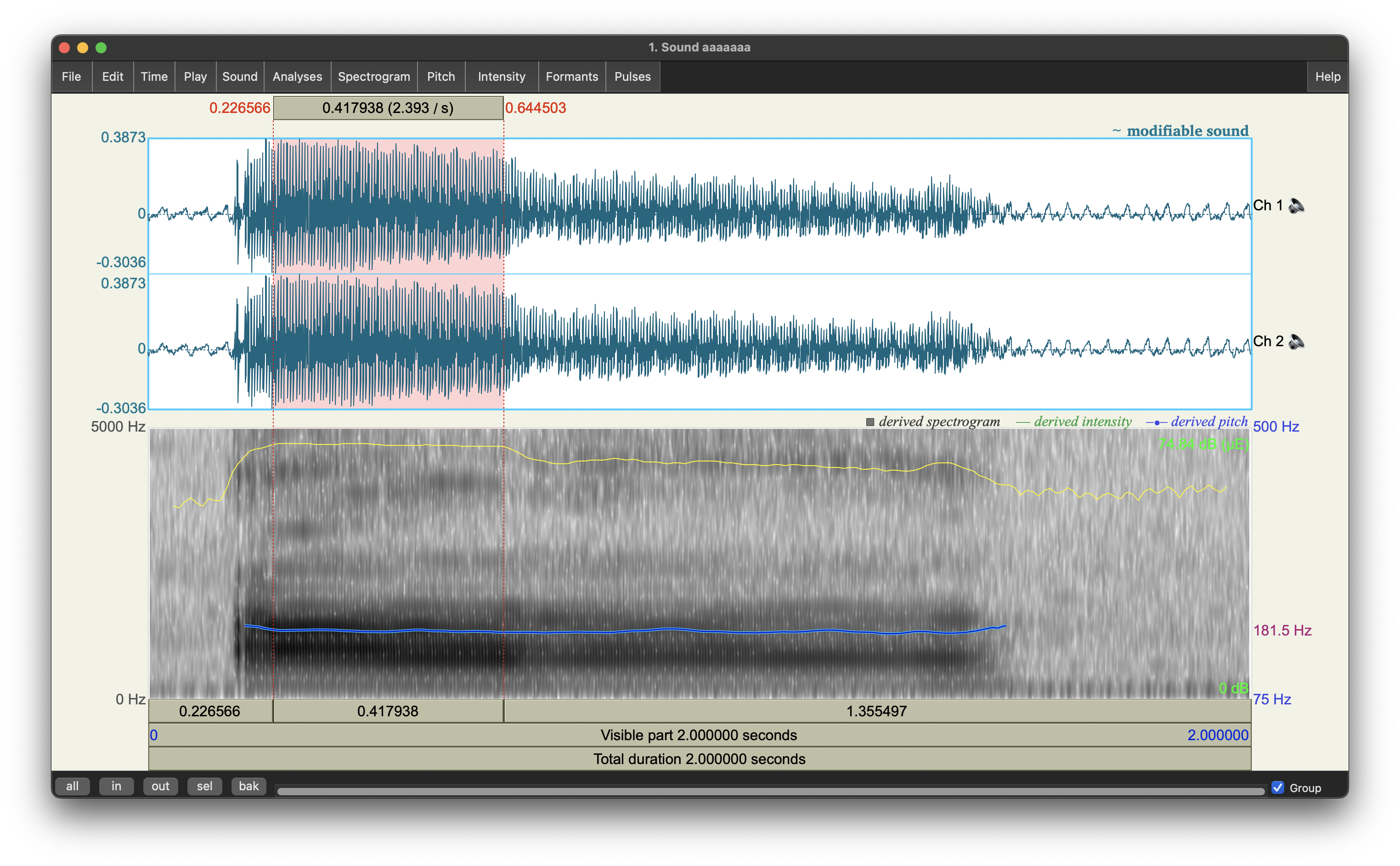Open the Formants menu
Viewport: 1400px width, 866px height.
[x=571, y=77]
